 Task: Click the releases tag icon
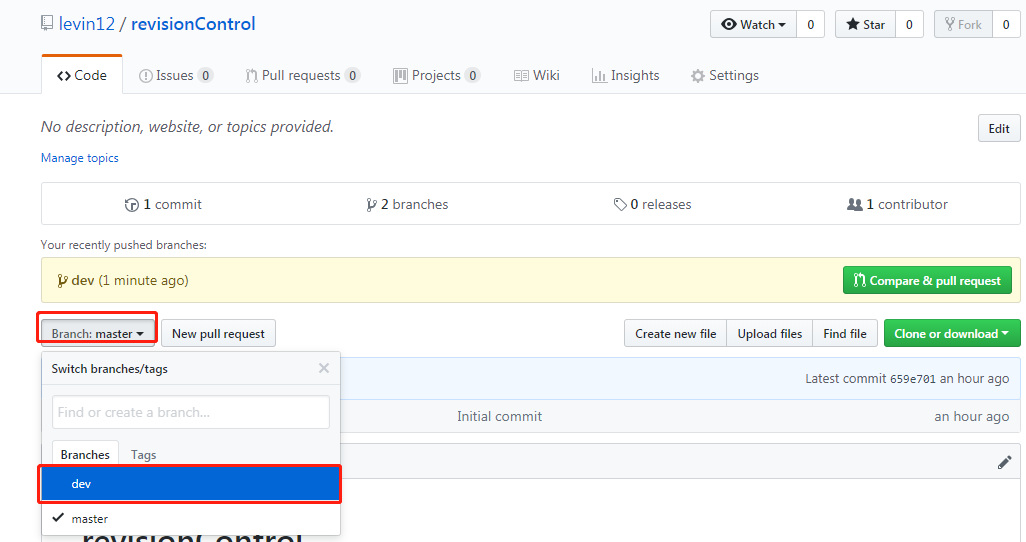(x=620, y=205)
